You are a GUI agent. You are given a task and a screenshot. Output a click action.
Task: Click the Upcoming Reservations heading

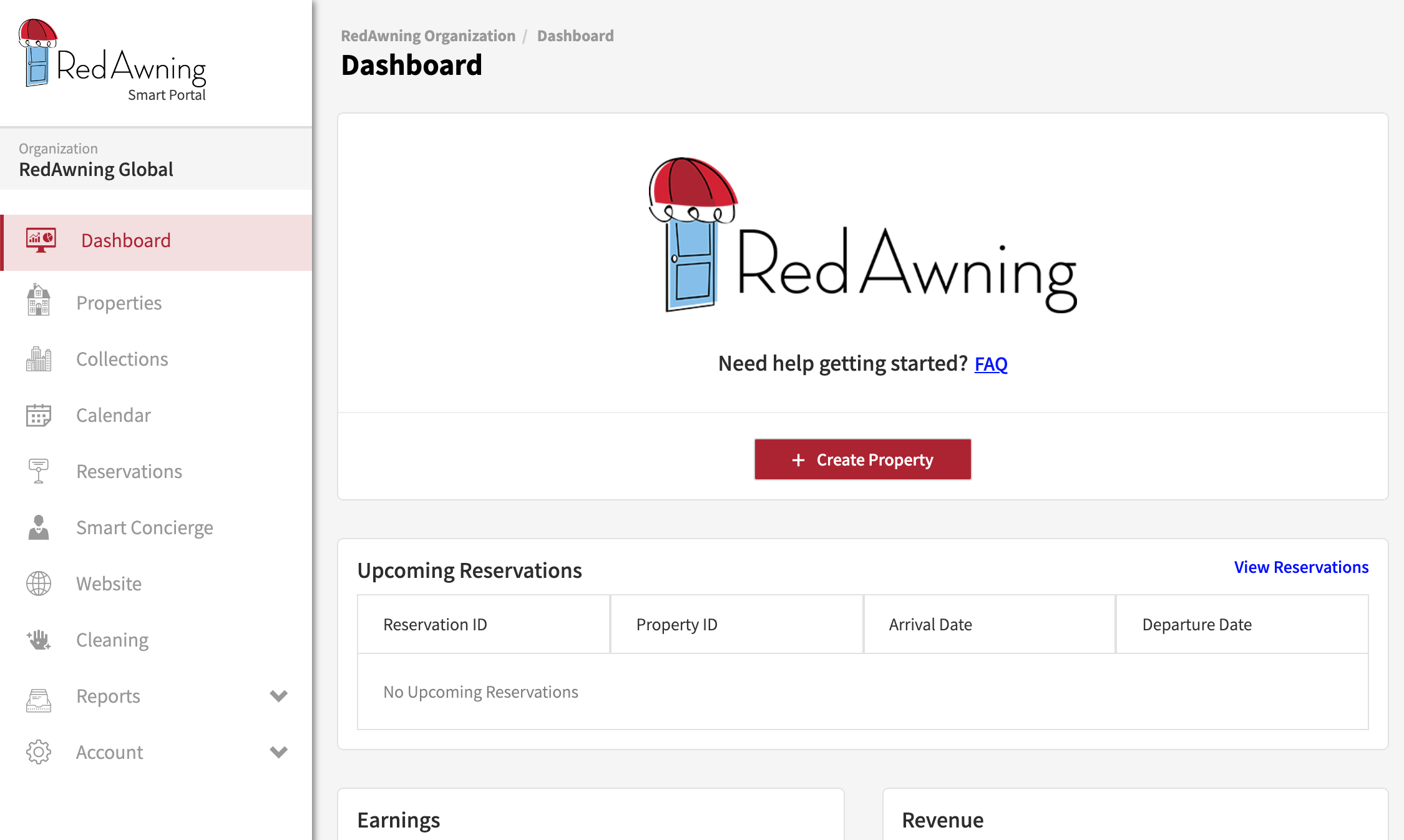(x=469, y=570)
